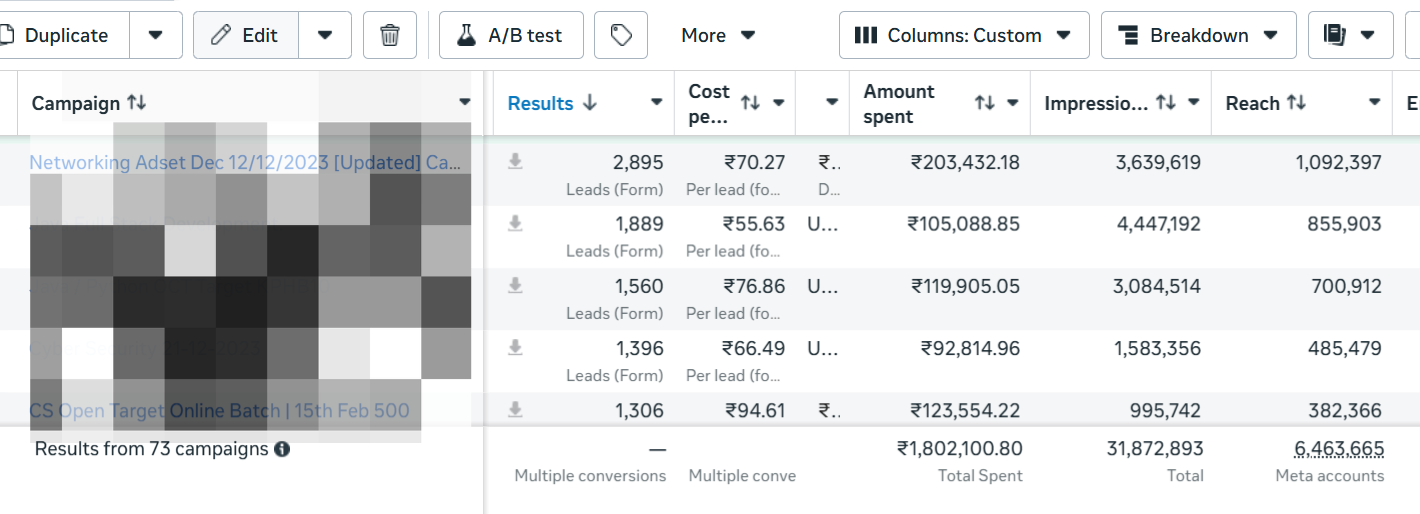Select the ₹203,432.18 amount spent cell

(x=966, y=162)
